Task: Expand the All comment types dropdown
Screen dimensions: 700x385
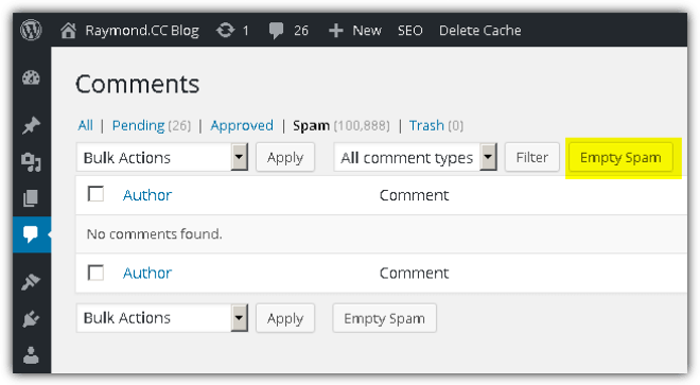Action: [415, 157]
